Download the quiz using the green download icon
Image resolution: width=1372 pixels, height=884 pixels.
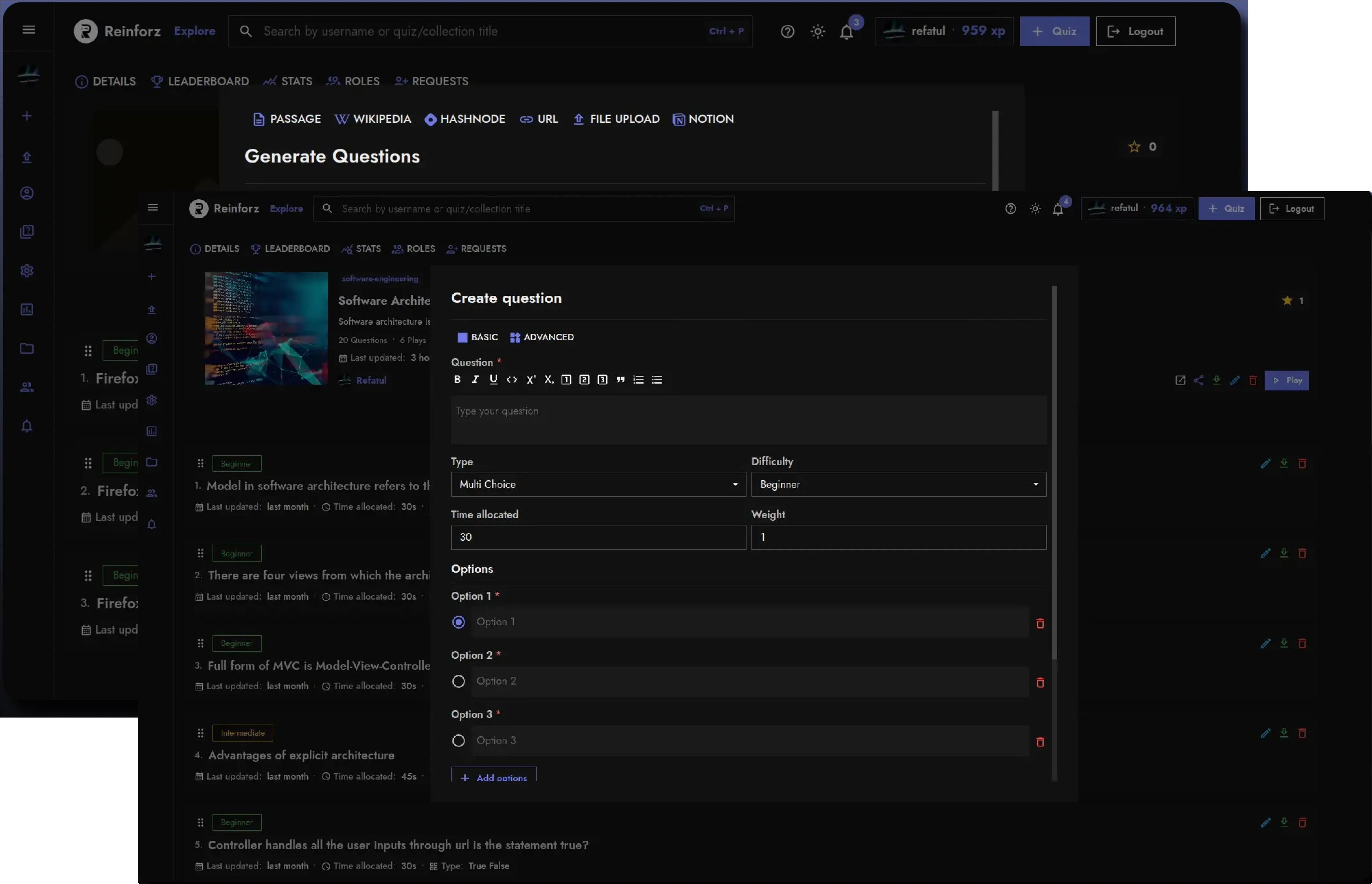(1216, 380)
